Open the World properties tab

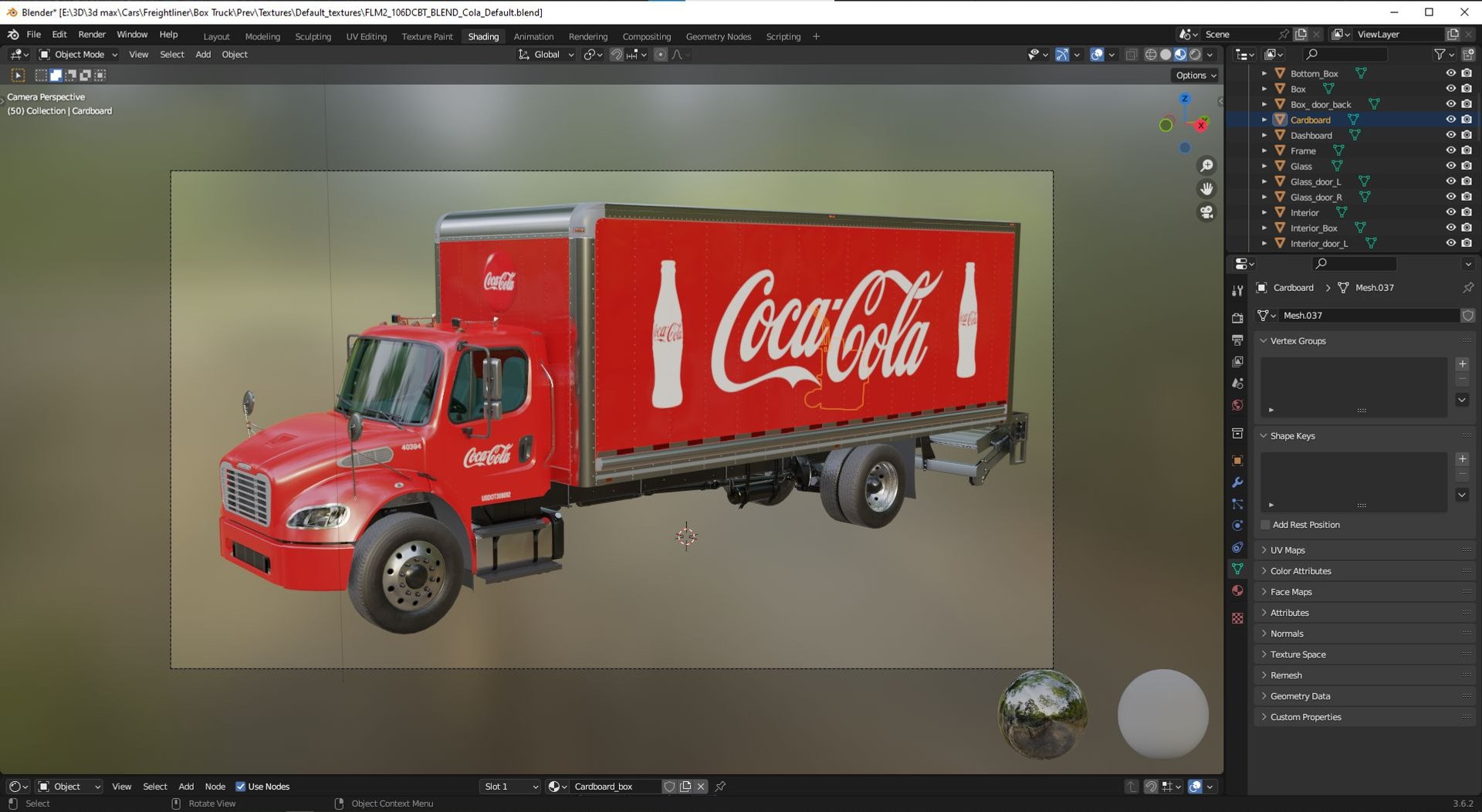click(1237, 404)
